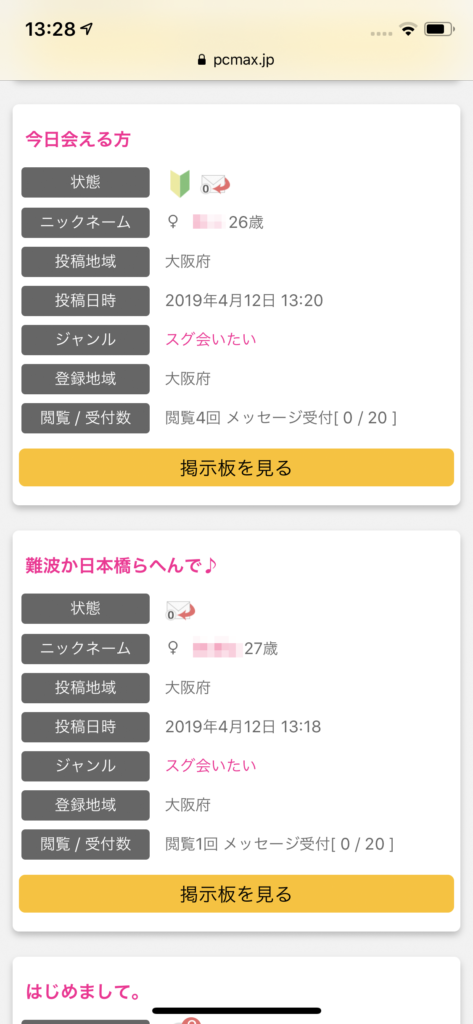This screenshot has height=1024, width=473.
Task: Tap the blurred nickname of 26歳 user
Action: pos(208,223)
